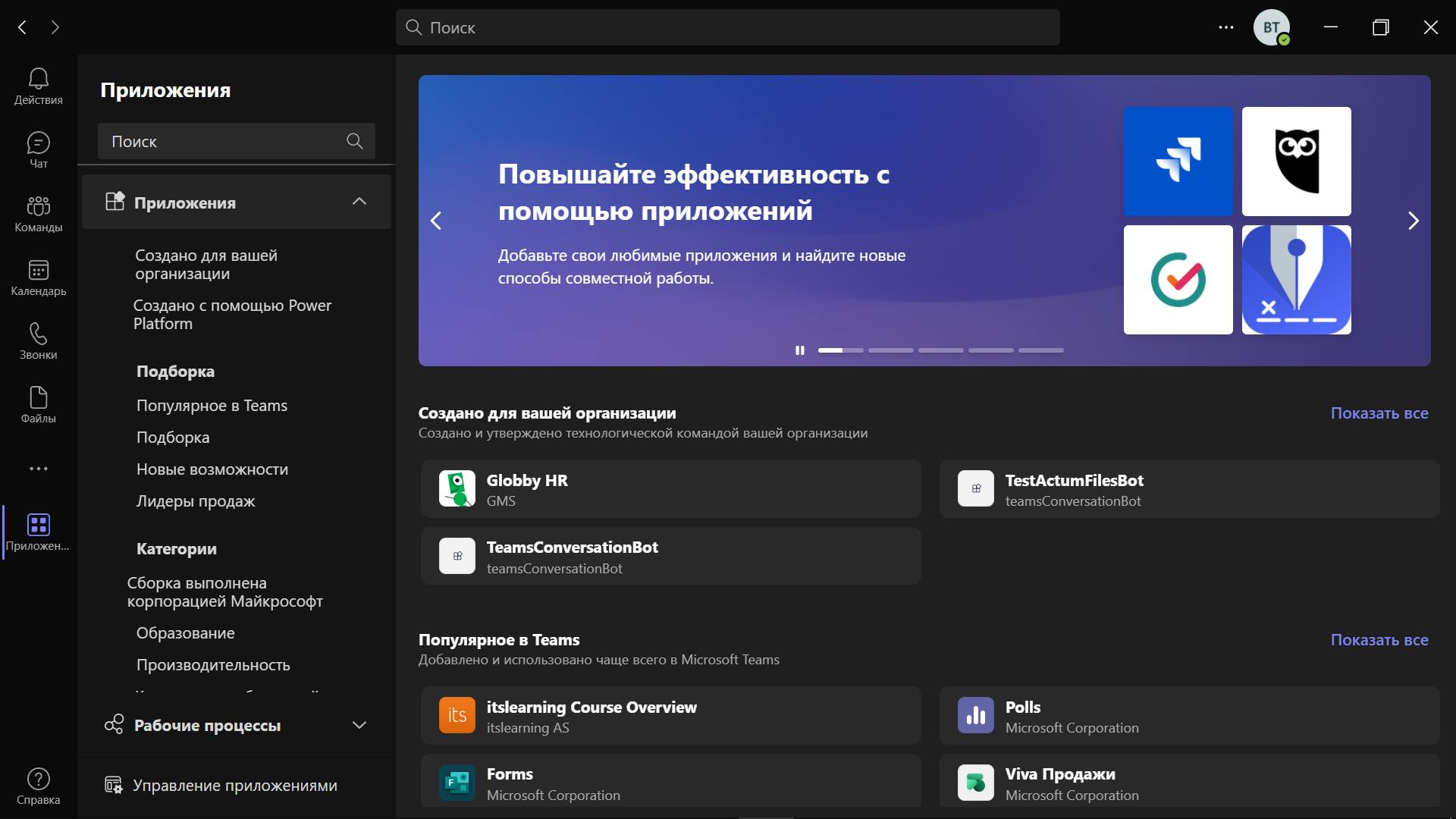Select Образование category item
The width and height of the screenshot is (1456, 819).
point(185,633)
